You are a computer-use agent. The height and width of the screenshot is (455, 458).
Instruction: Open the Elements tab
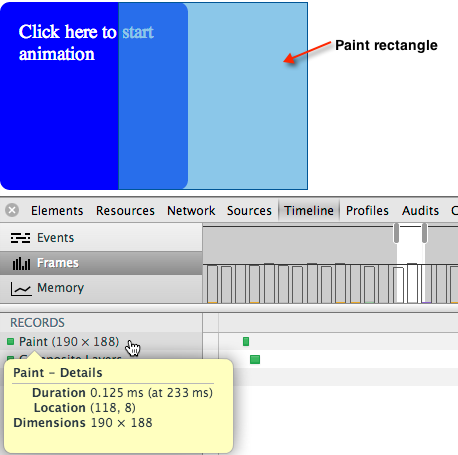click(57, 211)
